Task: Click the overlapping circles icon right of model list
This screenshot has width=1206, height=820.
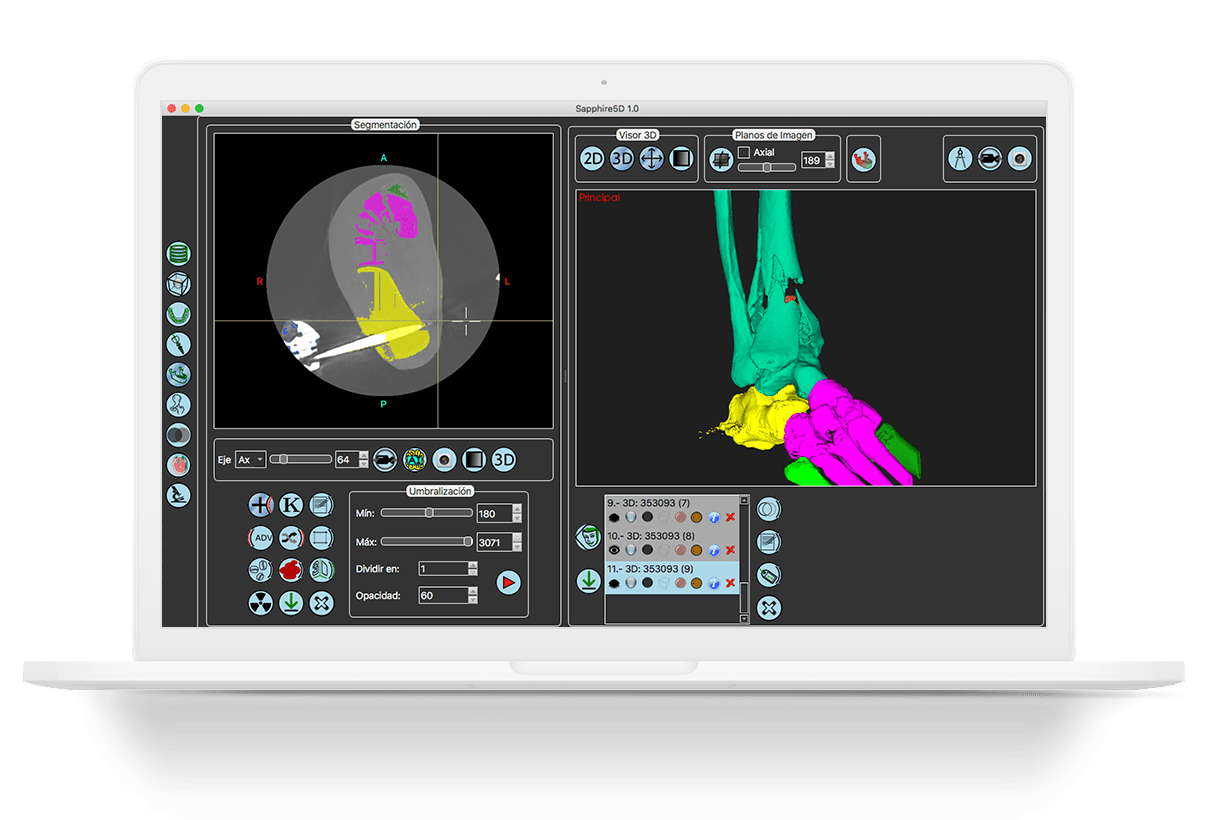Action: click(769, 509)
